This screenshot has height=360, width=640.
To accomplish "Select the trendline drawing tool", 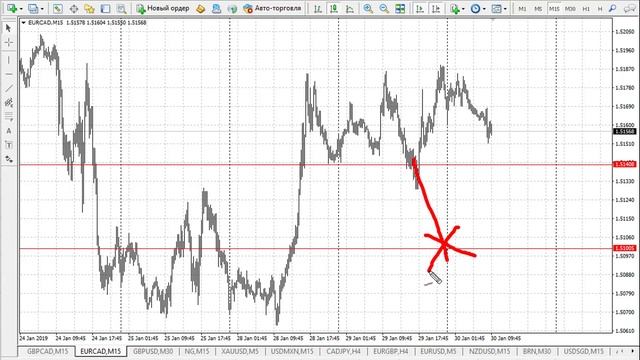I will (x=9, y=88).
